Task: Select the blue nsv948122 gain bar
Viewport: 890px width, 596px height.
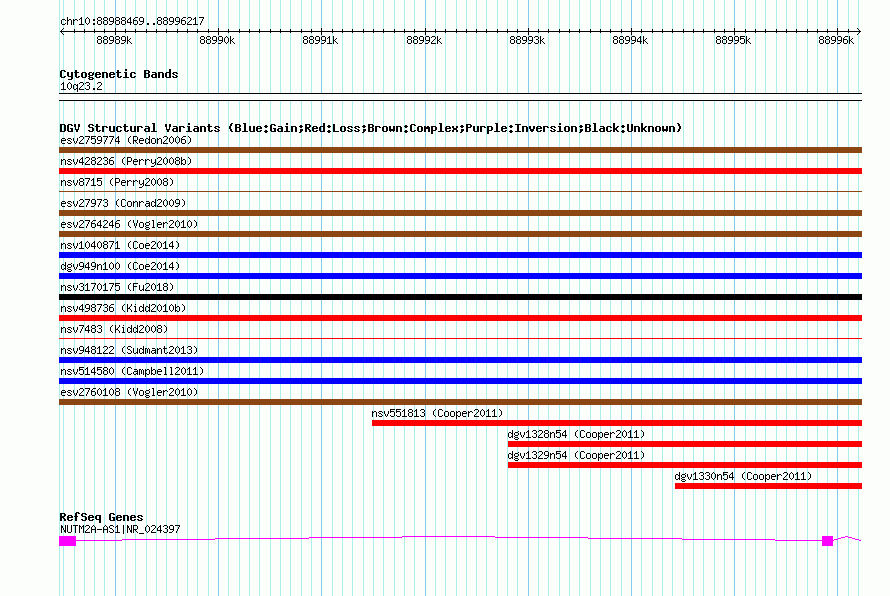Action: click(460, 360)
